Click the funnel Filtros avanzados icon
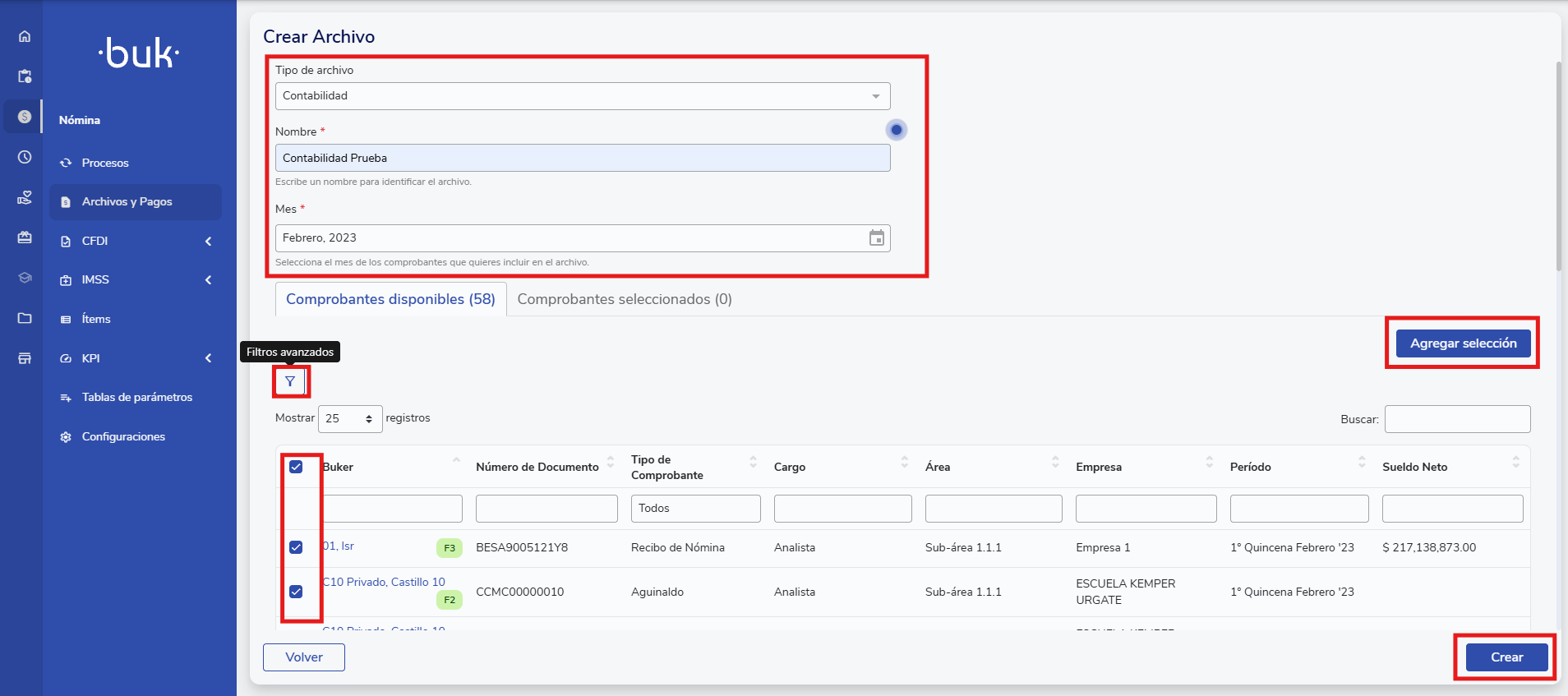 [290, 381]
